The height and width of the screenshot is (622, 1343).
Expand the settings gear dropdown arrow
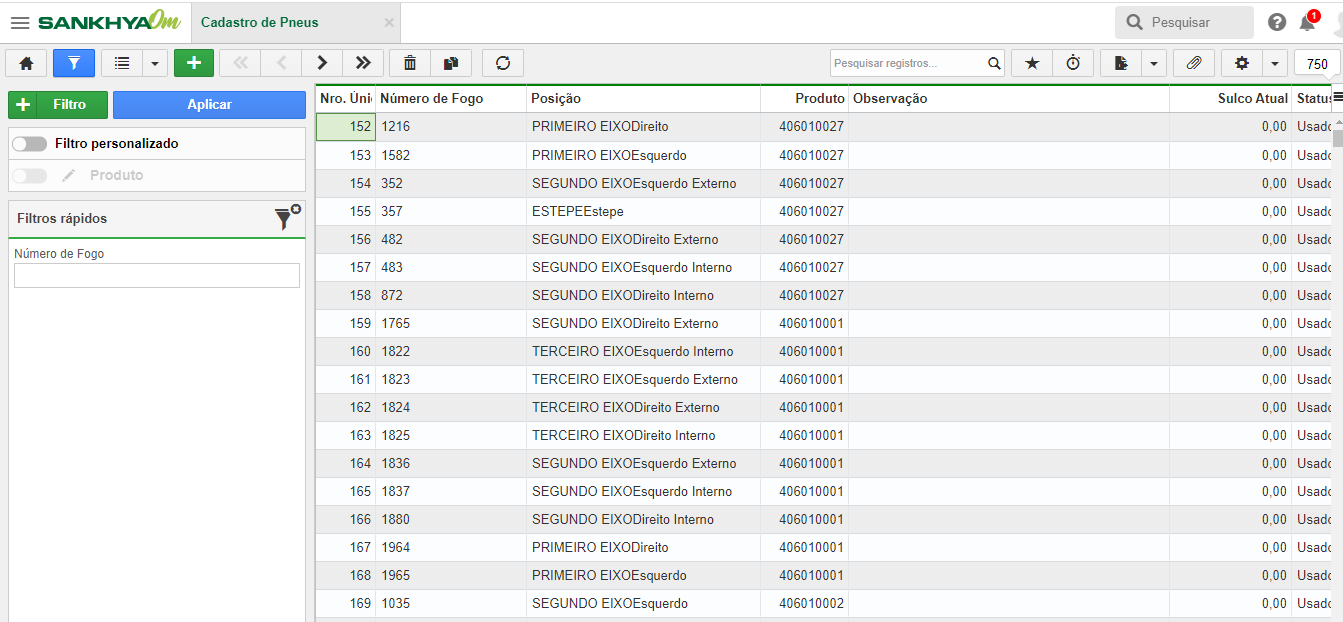click(1275, 63)
